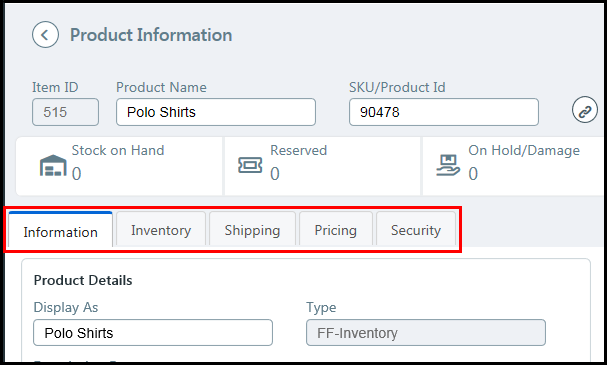Click the link chain icon beside SKU
607x365 pixels.
pyautogui.click(x=585, y=110)
